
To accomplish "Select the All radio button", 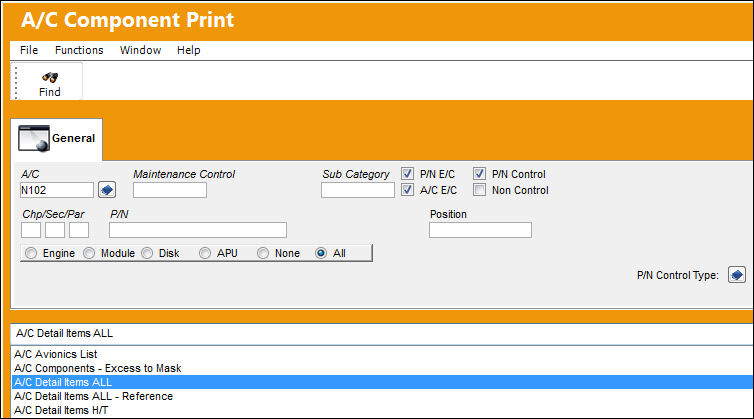I will (x=321, y=253).
